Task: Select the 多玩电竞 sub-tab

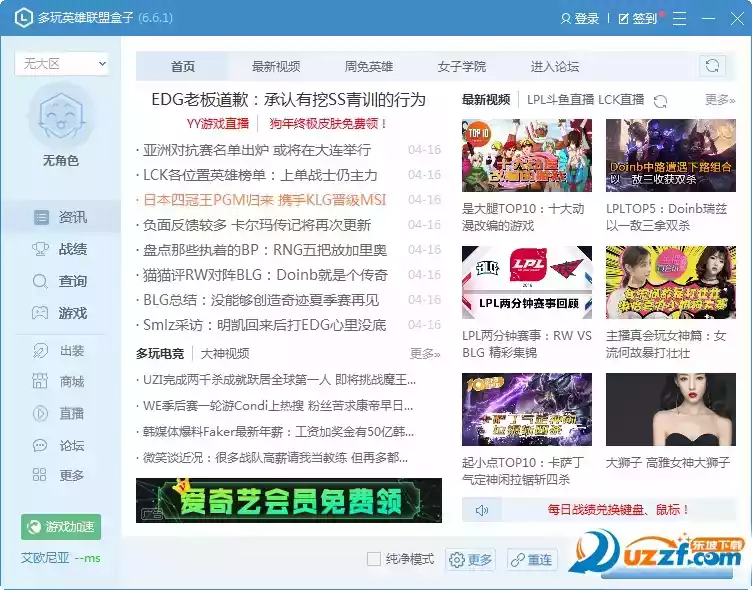Action: click(160, 354)
